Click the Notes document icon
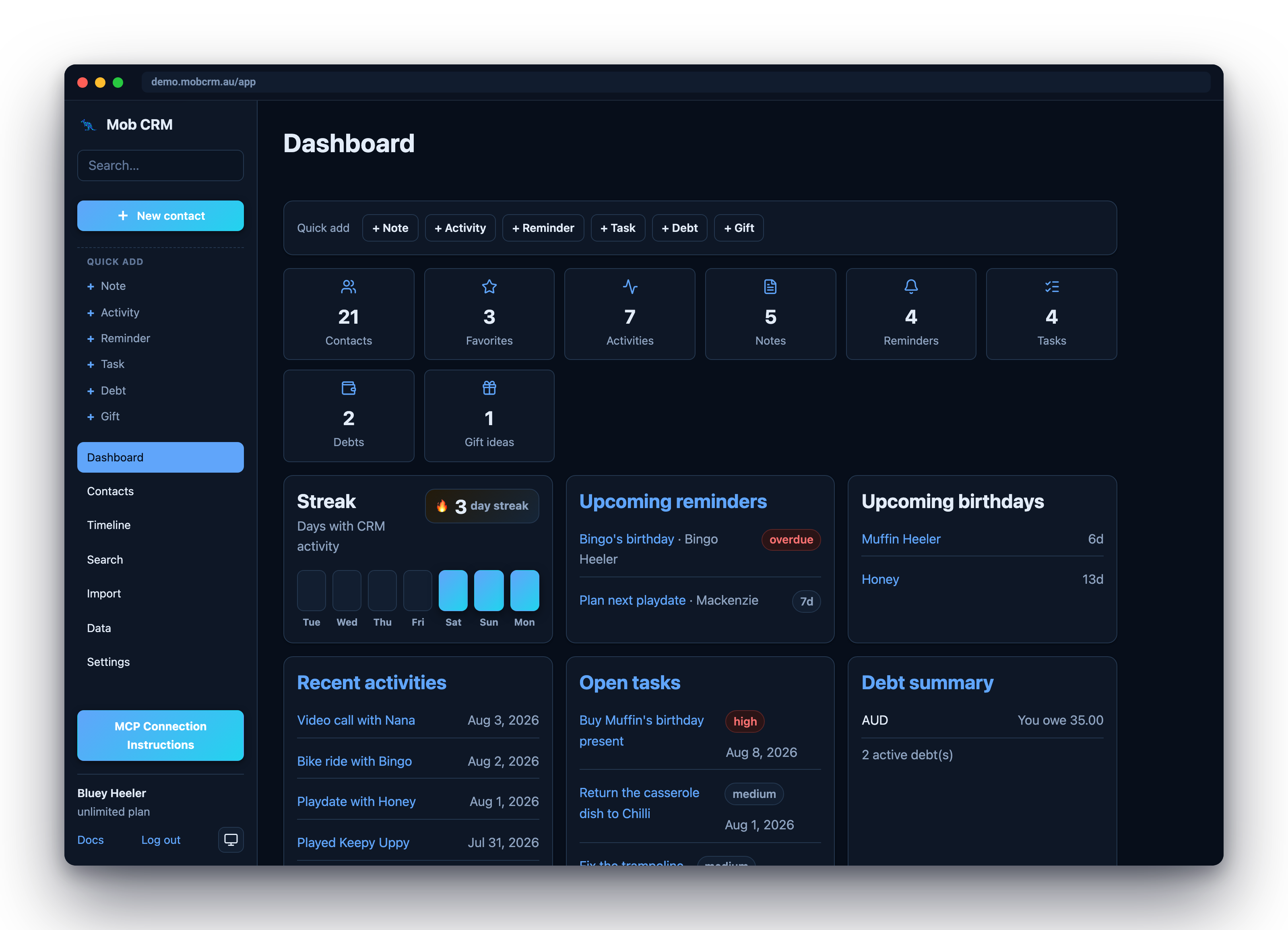1288x930 pixels. (x=770, y=287)
